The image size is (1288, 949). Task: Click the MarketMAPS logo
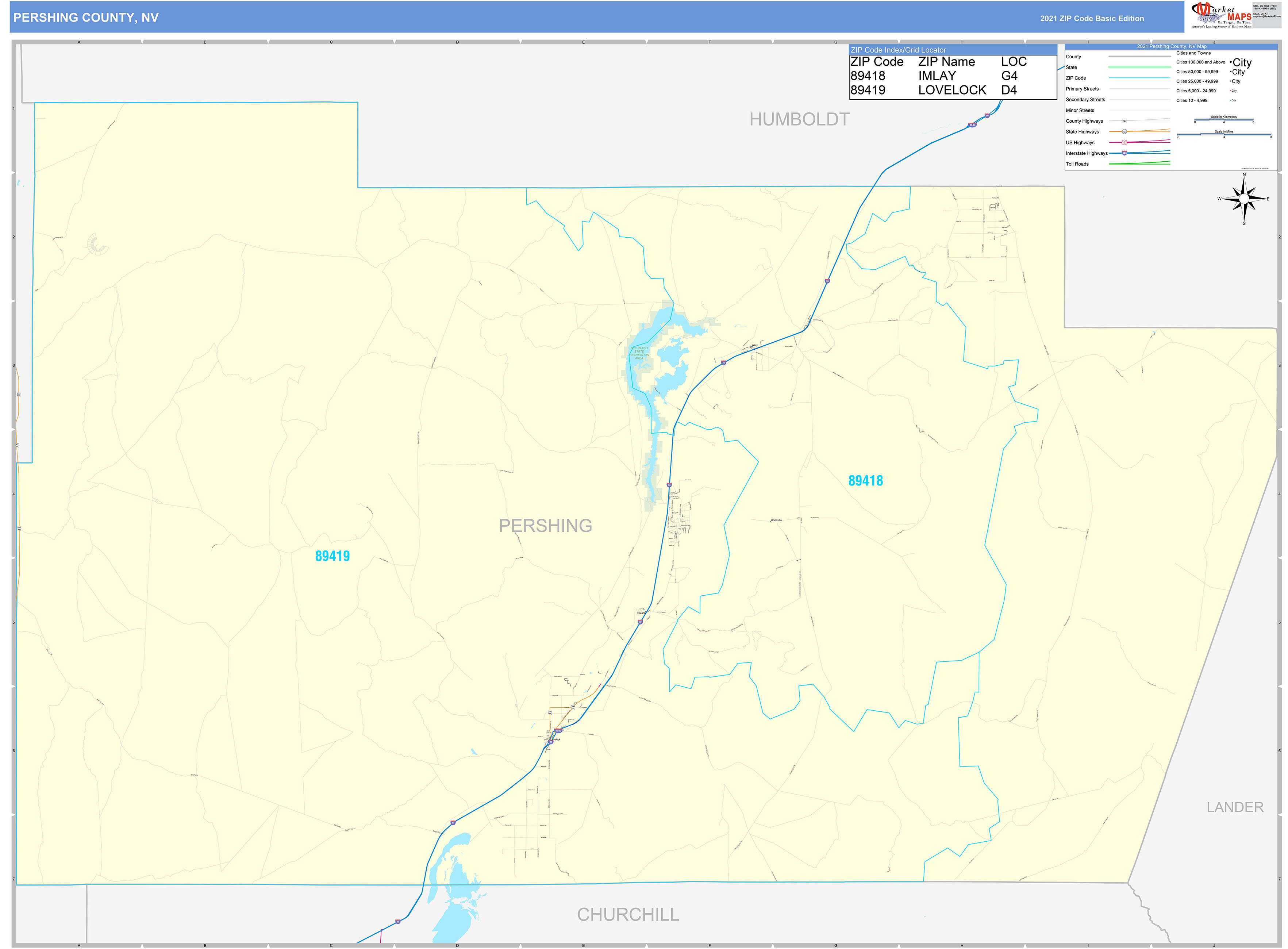tap(1221, 15)
